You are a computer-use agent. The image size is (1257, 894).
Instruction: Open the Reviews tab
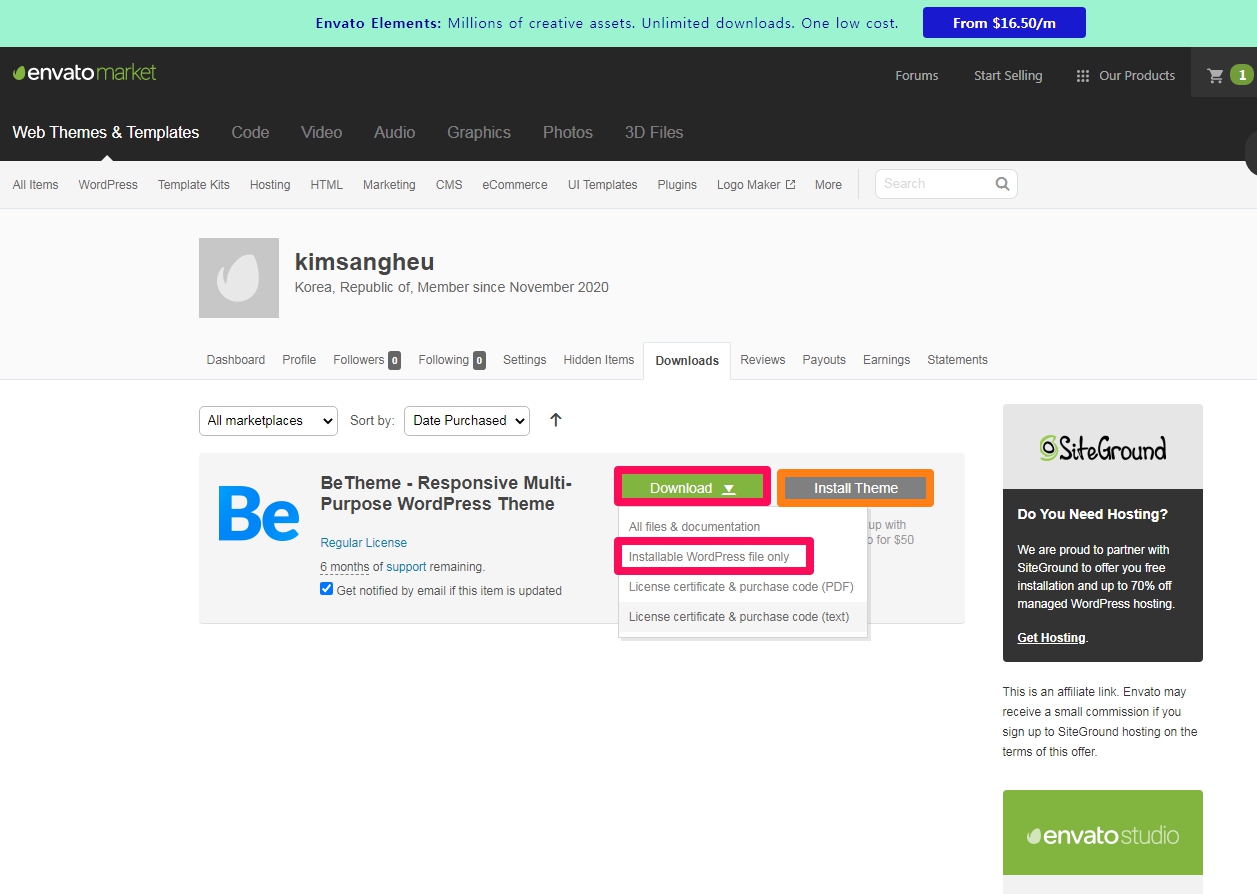pyautogui.click(x=763, y=360)
